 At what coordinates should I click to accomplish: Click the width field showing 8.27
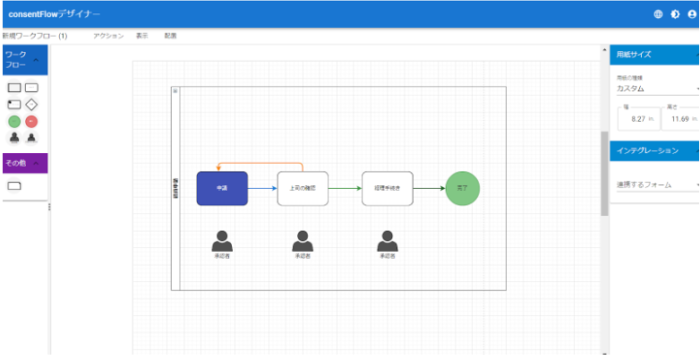point(639,119)
